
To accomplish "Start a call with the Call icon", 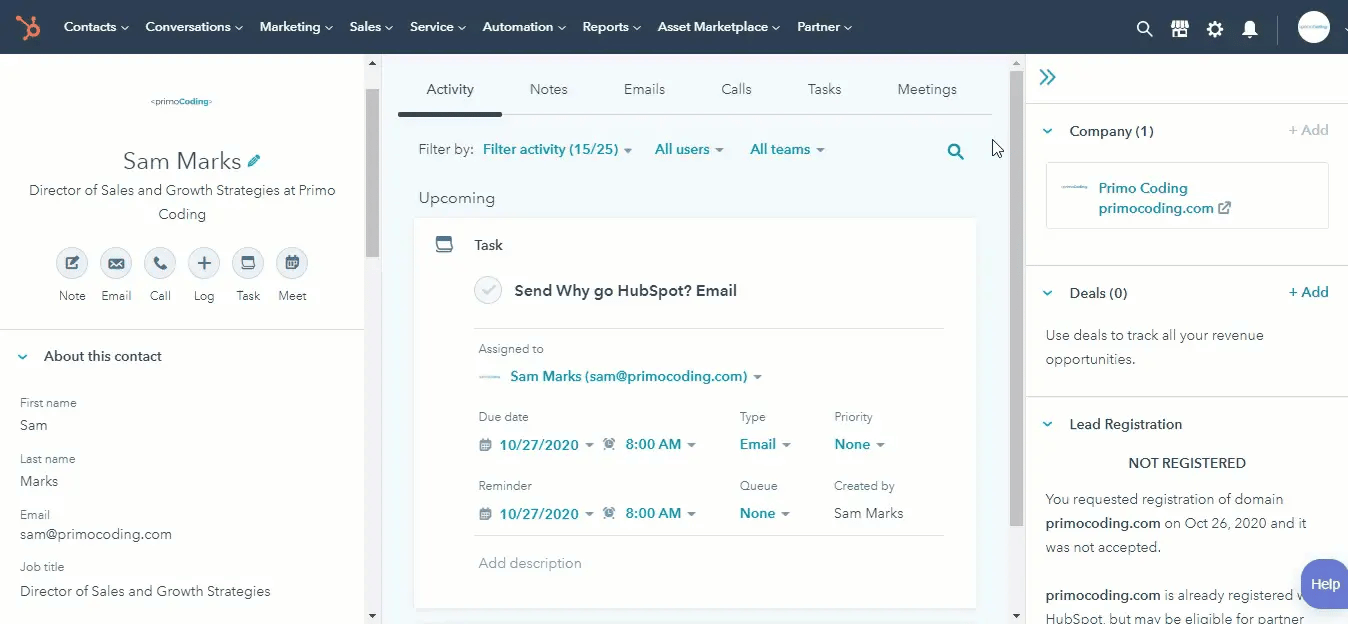I will click(160, 264).
